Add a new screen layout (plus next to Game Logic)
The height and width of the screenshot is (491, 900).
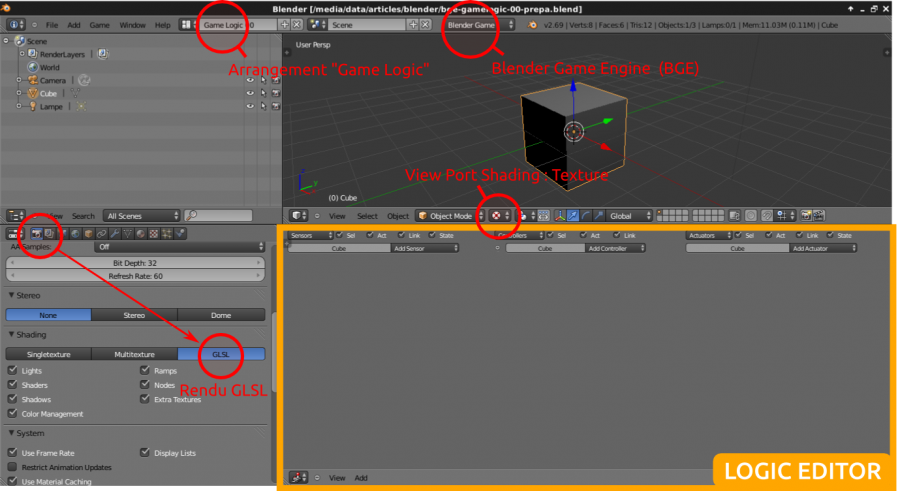(x=284, y=25)
